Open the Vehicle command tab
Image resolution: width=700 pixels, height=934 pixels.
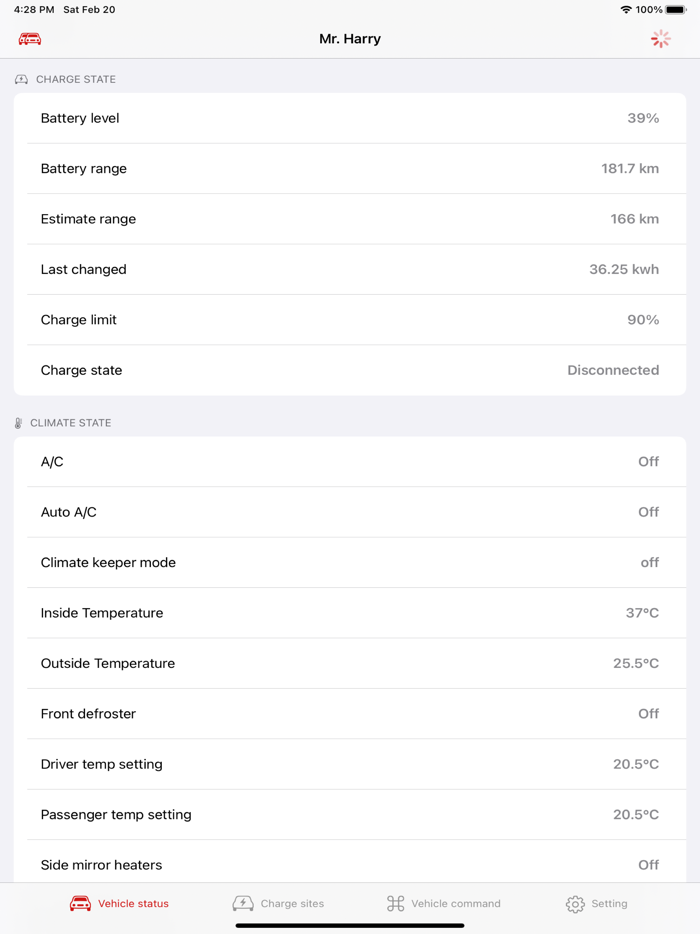coord(444,904)
